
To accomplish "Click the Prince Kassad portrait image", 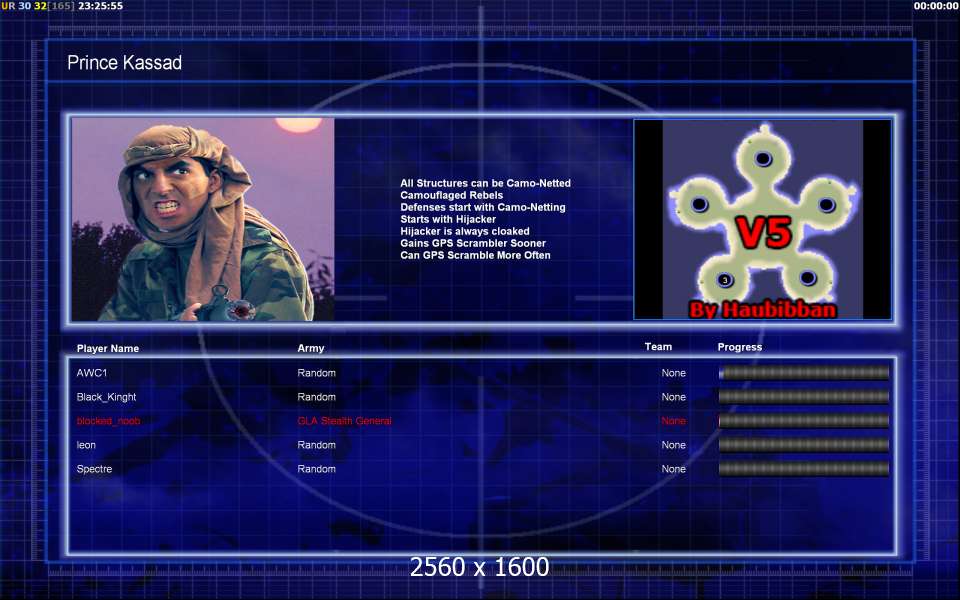I will [x=203, y=219].
